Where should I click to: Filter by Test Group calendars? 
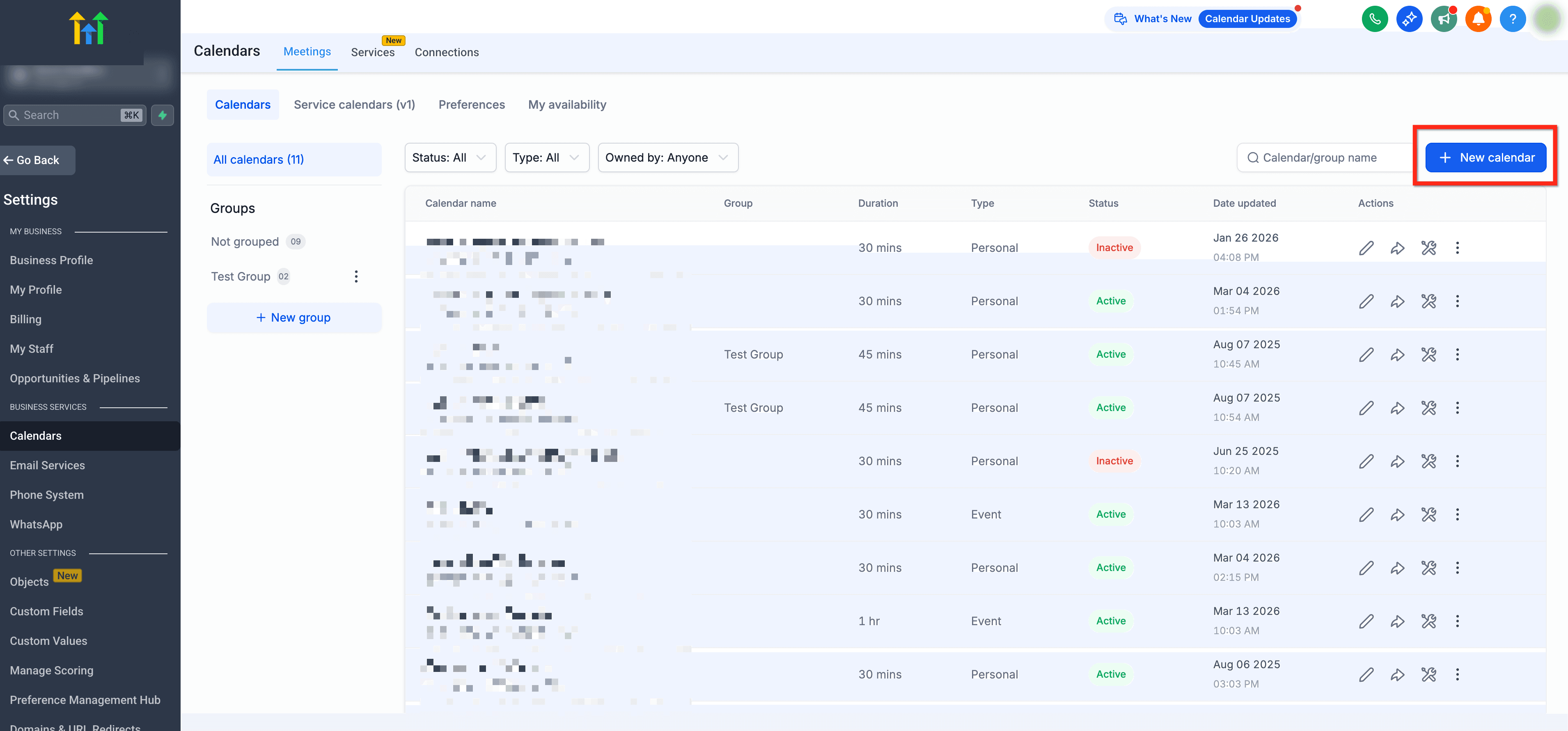coord(250,277)
